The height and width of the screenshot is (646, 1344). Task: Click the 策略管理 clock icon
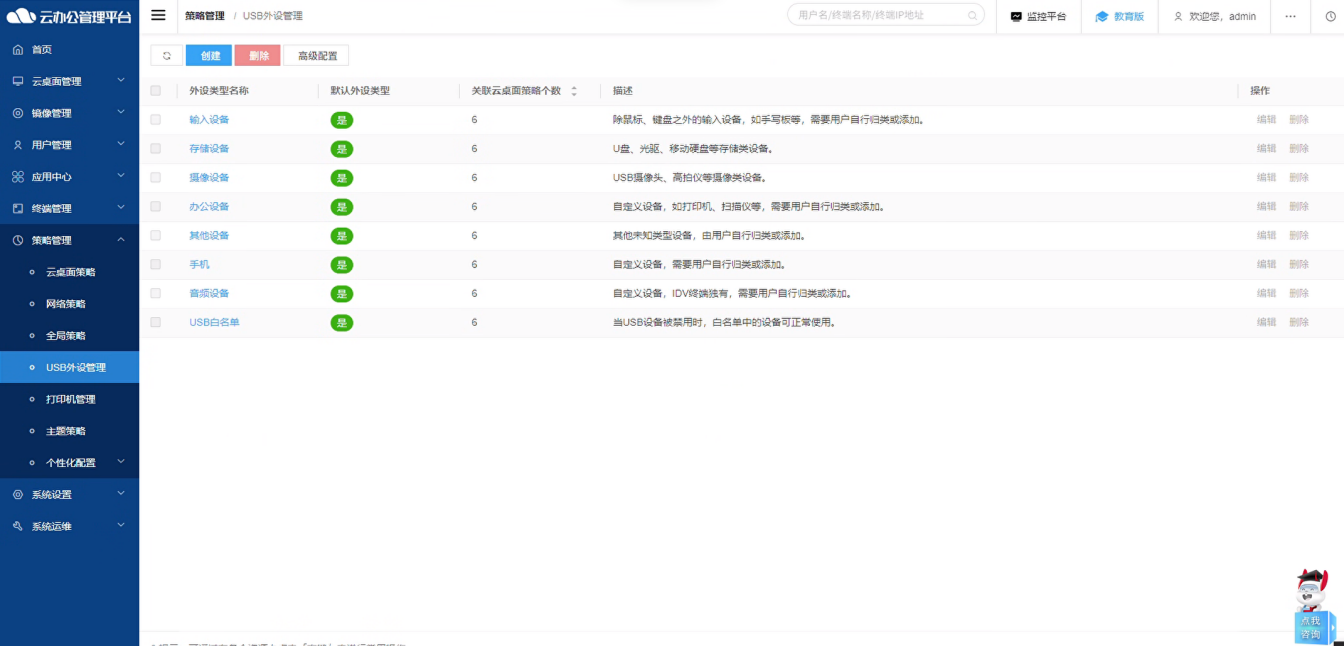[x=18, y=240]
